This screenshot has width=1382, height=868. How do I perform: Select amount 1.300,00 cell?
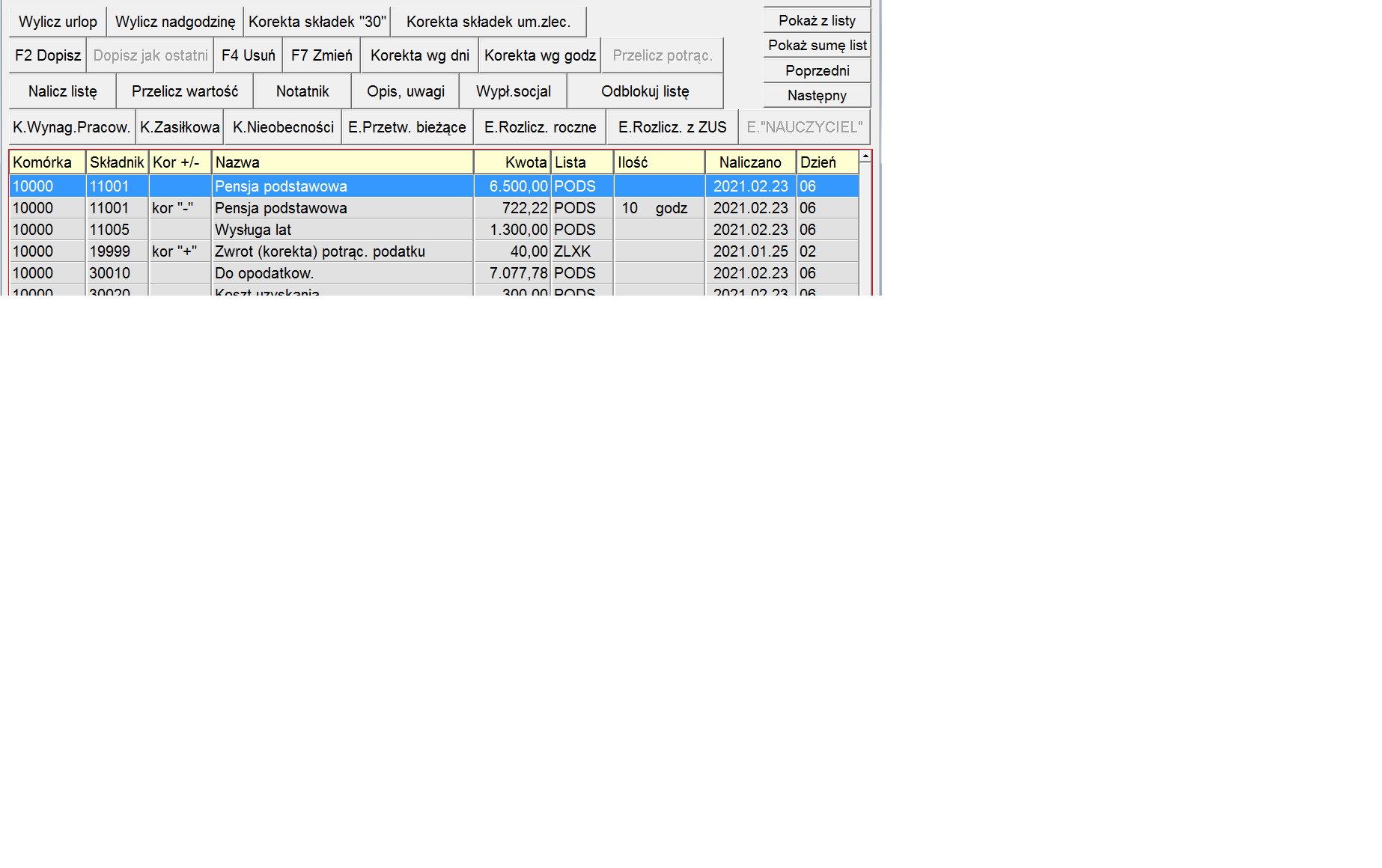tap(512, 230)
